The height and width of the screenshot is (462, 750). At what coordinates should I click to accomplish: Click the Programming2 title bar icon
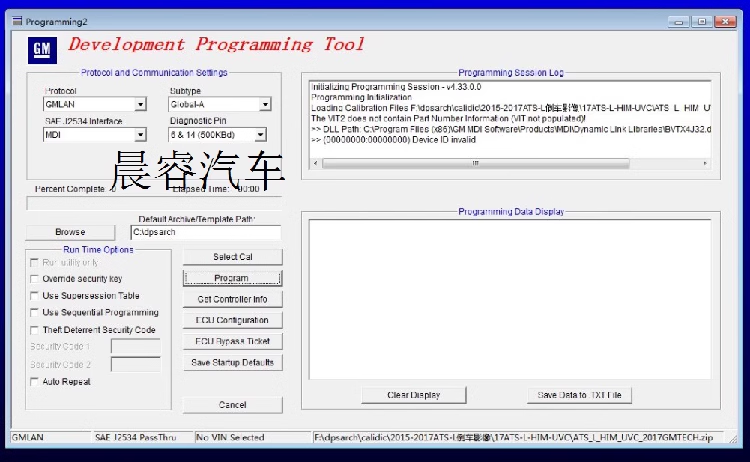[x=17, y=21]
